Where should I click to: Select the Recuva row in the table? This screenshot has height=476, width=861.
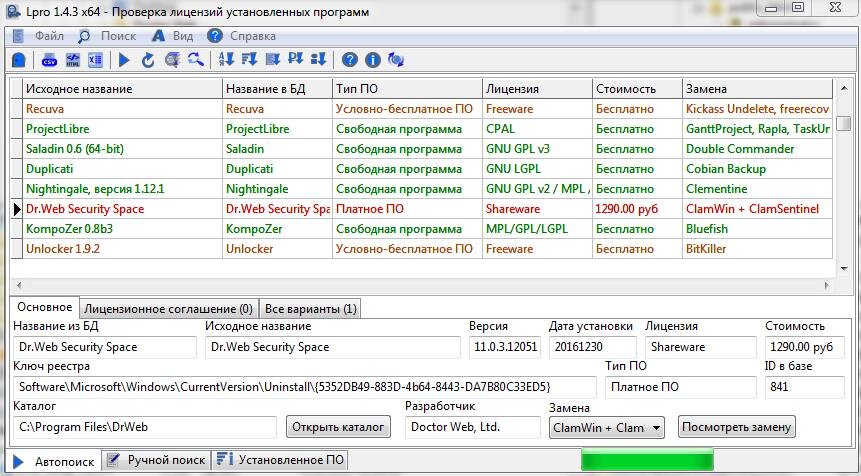422,109
